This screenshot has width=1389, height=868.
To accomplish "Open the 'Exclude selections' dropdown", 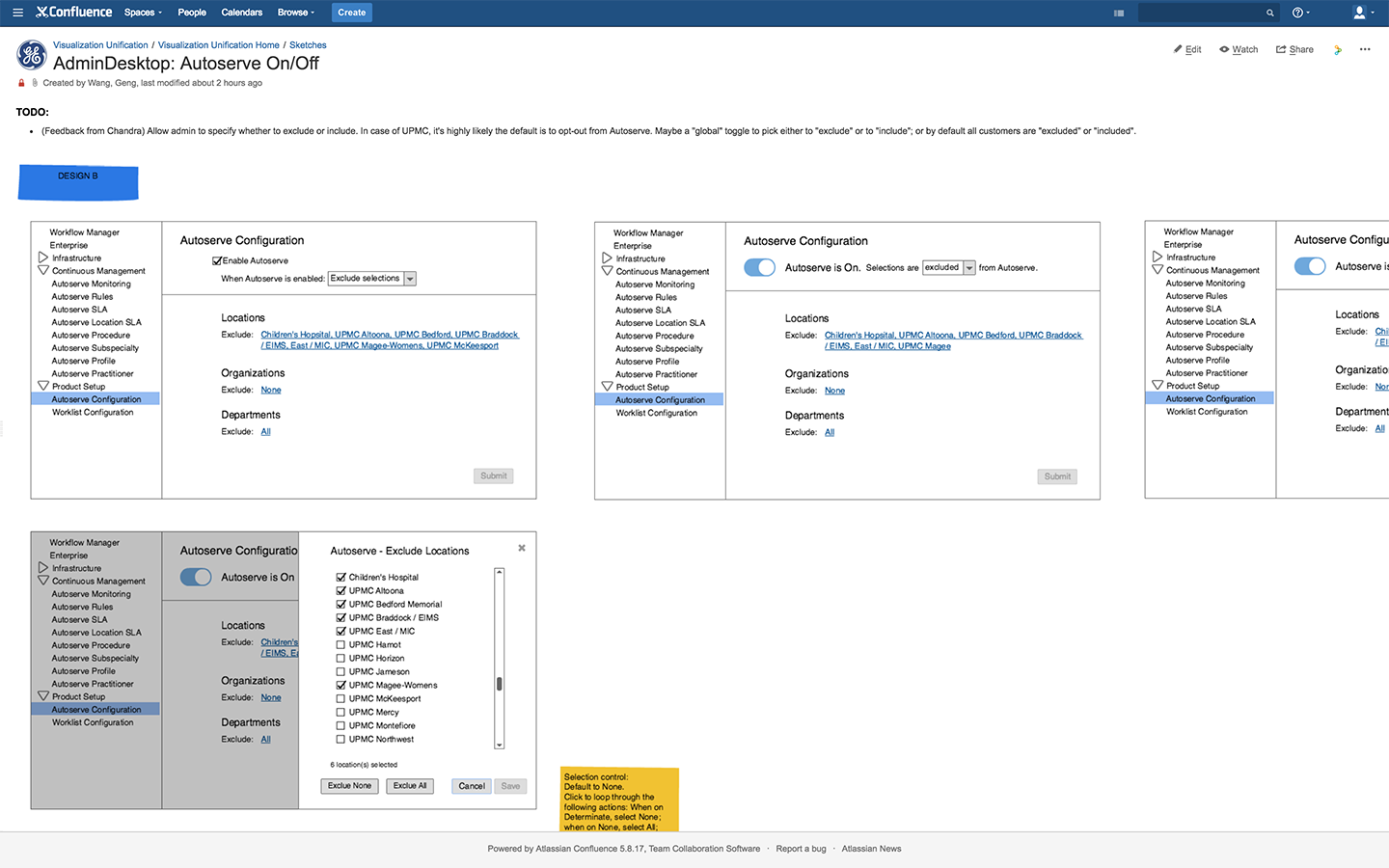I will (372, 278).
